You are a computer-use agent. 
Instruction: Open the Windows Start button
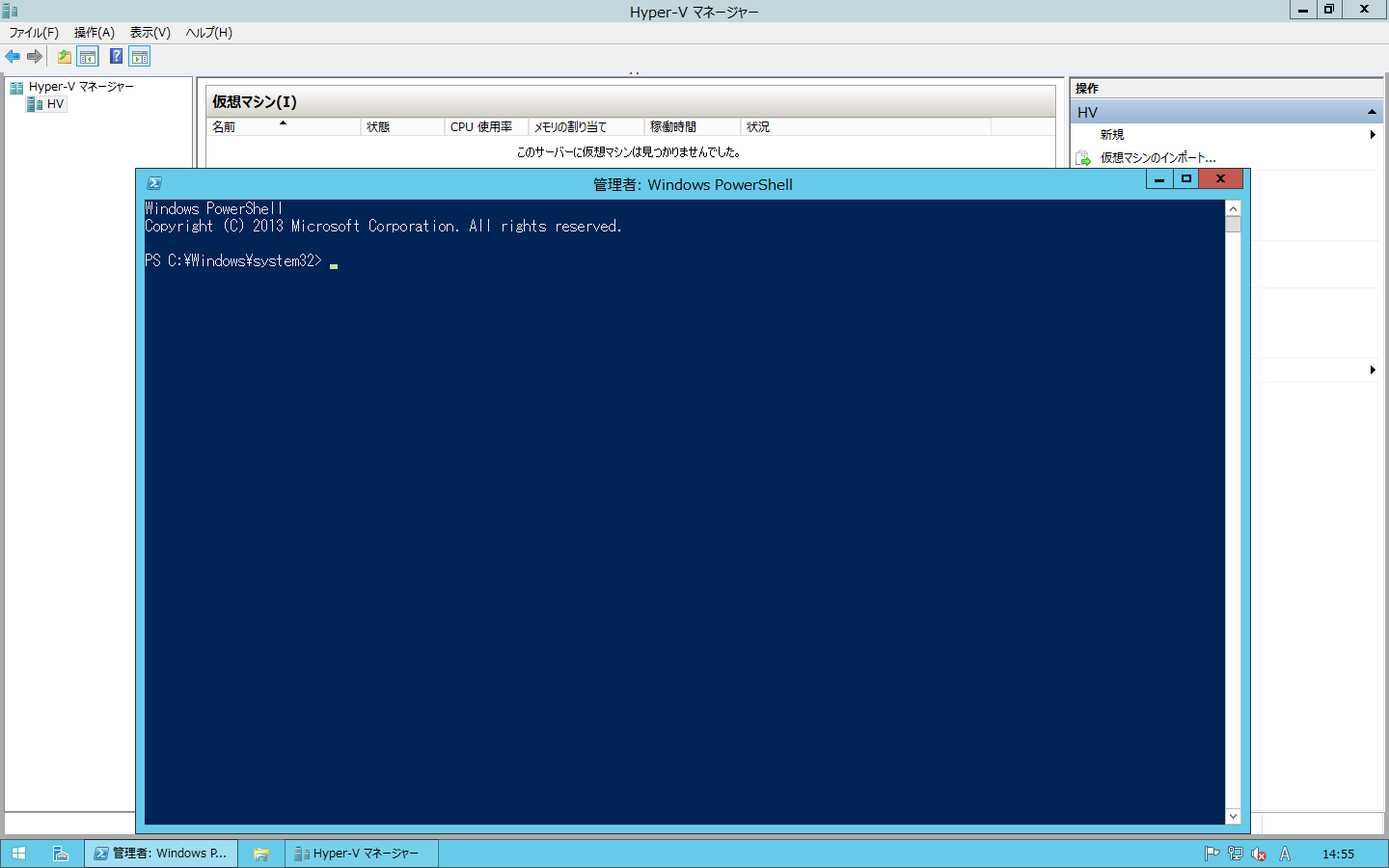[18, 854]
